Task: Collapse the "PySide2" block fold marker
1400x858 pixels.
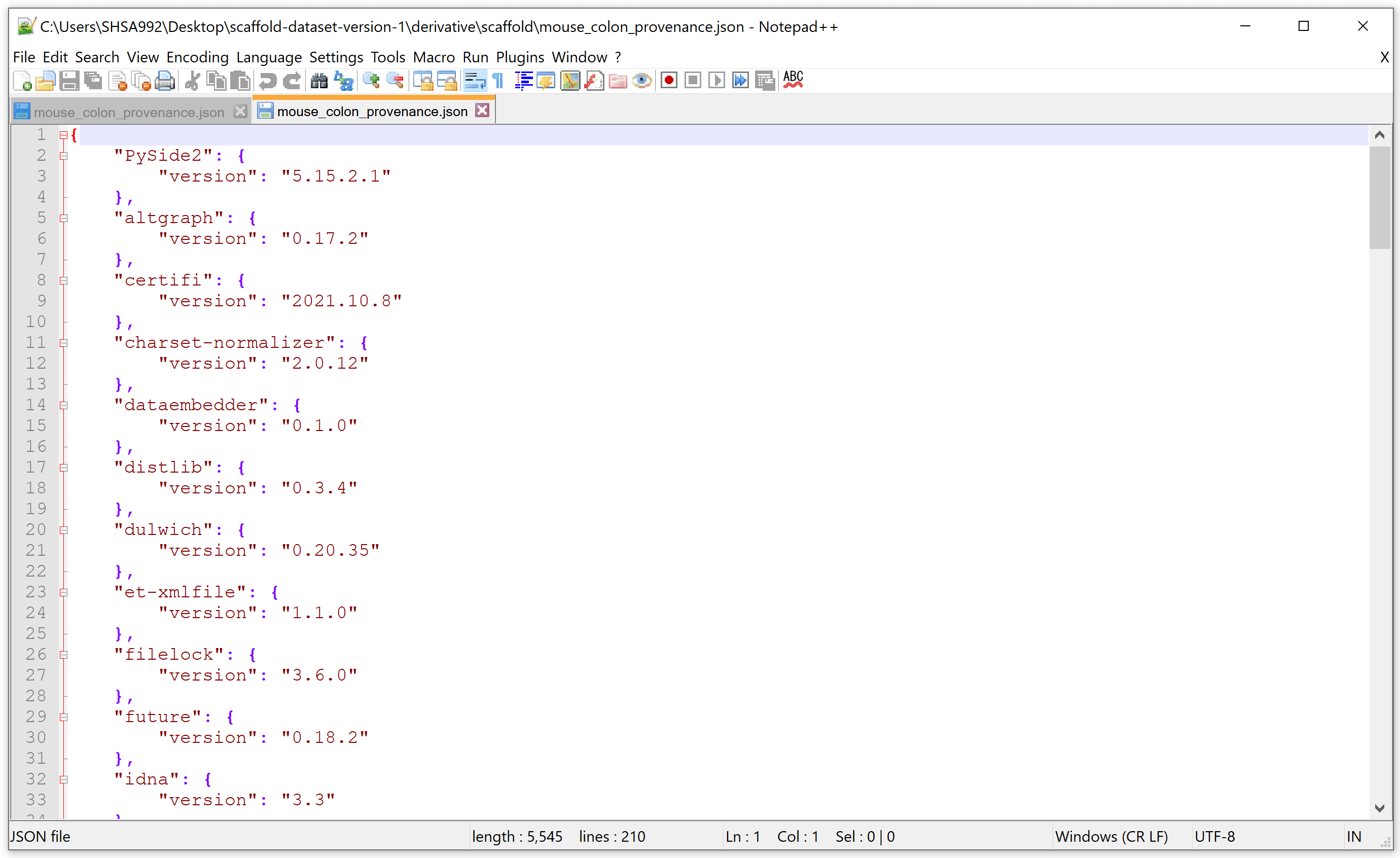Action: click(x=64, y=156)
